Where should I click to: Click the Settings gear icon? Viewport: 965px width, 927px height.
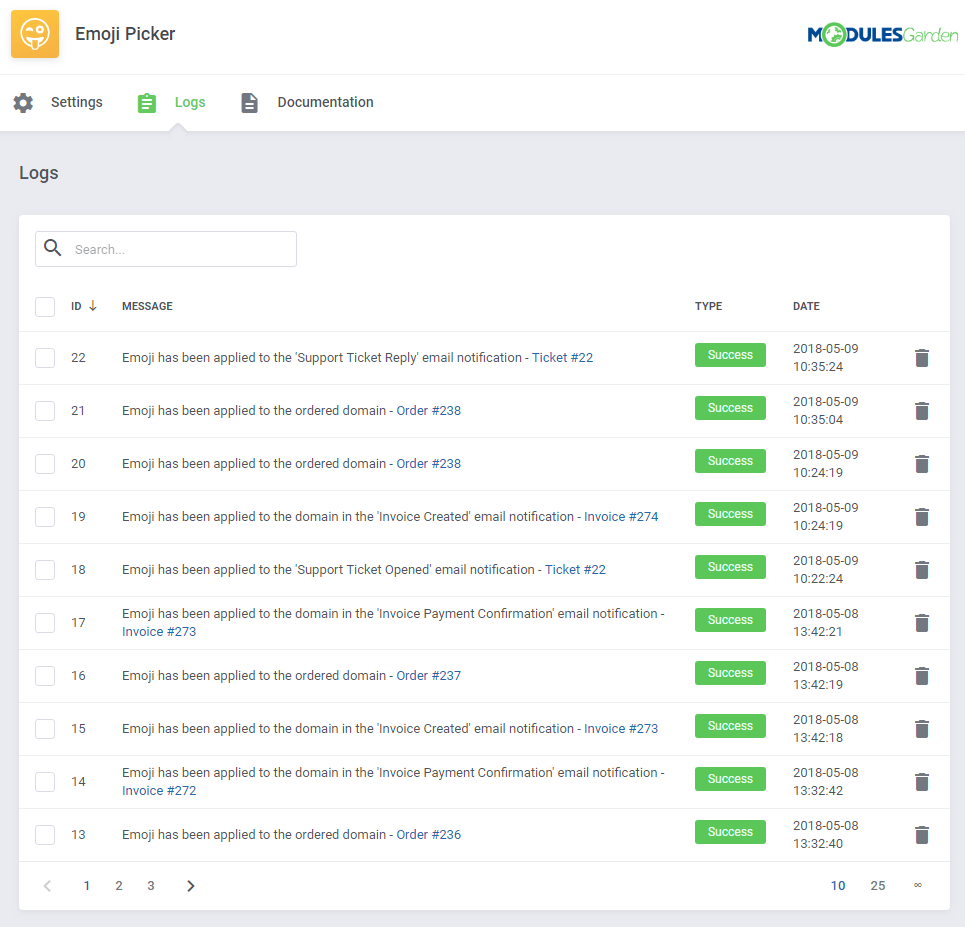23,103
